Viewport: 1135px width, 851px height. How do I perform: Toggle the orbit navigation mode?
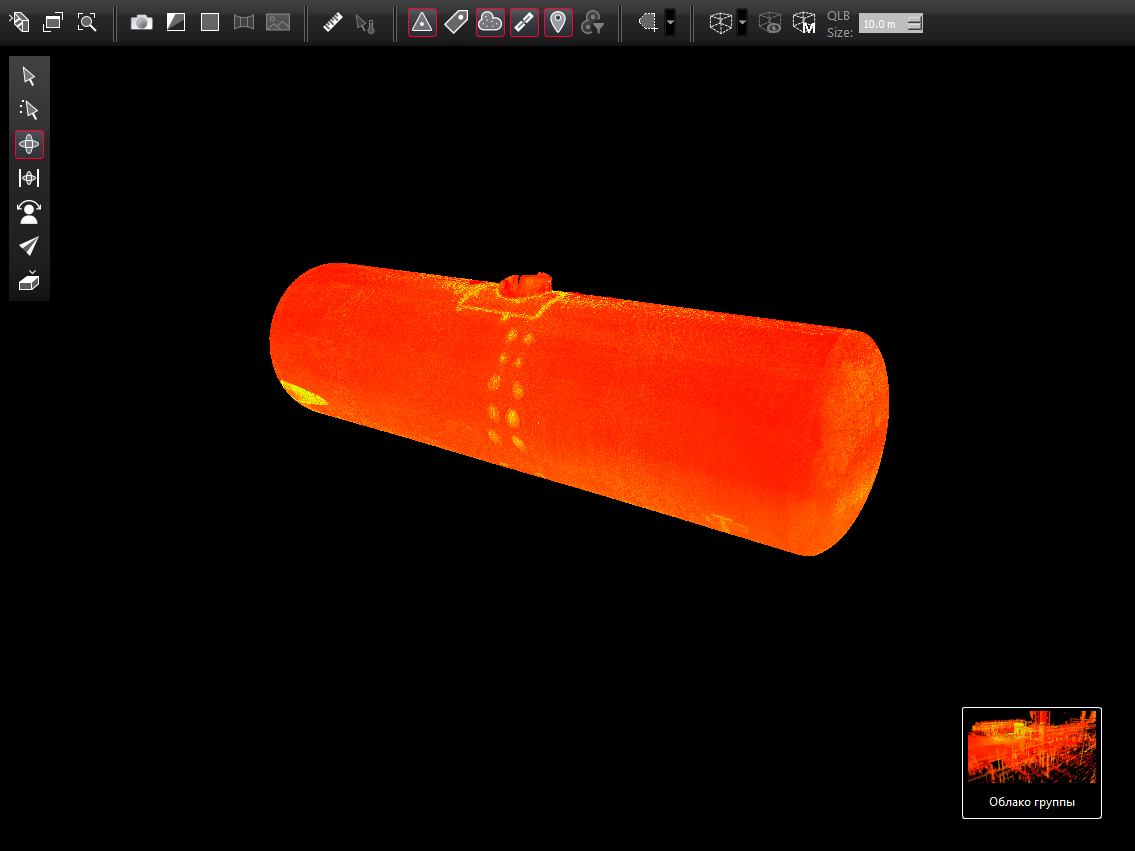click(x=29, y=144)
